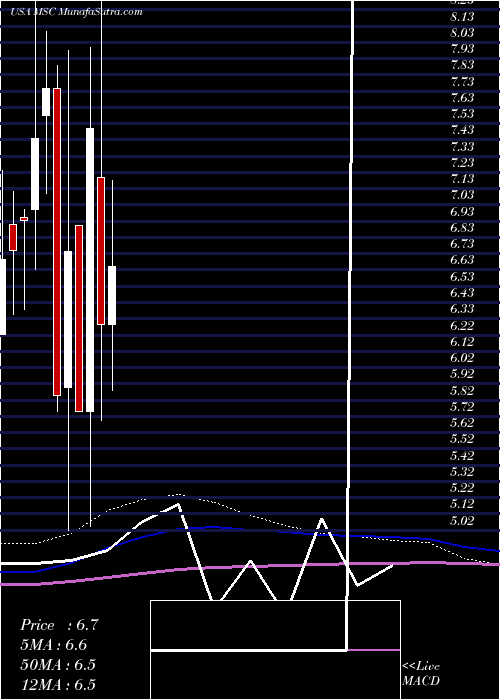This screenshot has height=700, width=500.
Task: Select the '50MA : 6.5' legend value
Action: 58,665
